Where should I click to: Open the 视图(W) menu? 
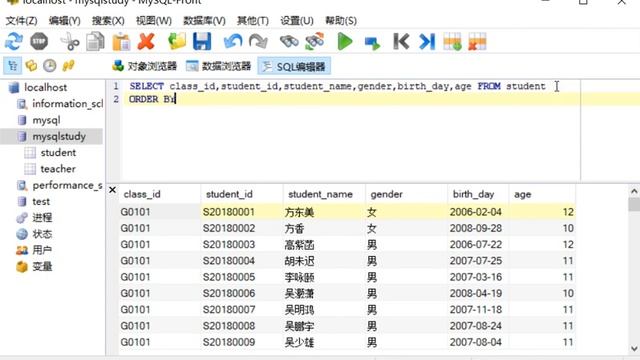click(153, 21)
